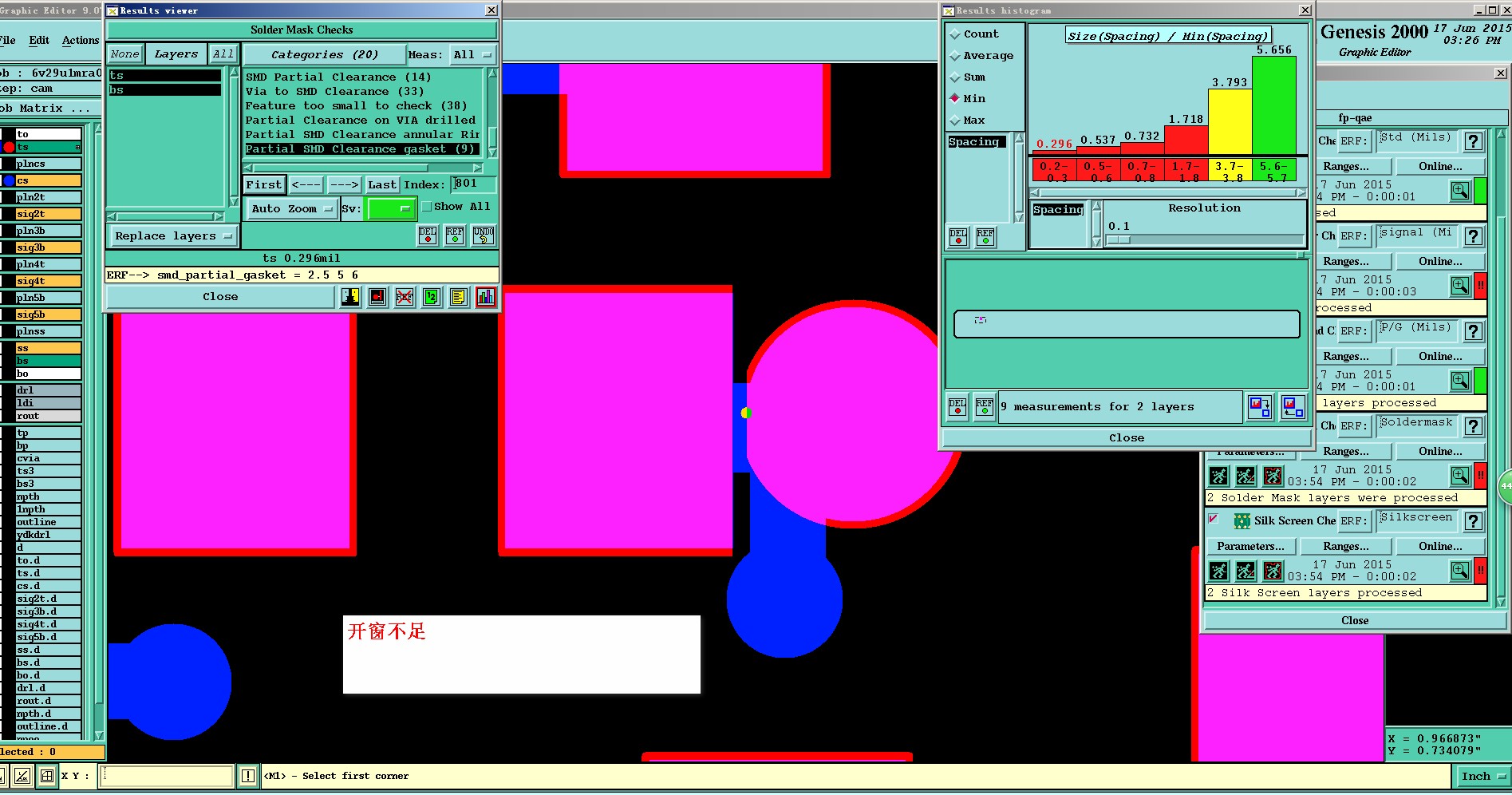
Task: Click help question mark for Silkscreen ERF
Action: click(1474, 521)
